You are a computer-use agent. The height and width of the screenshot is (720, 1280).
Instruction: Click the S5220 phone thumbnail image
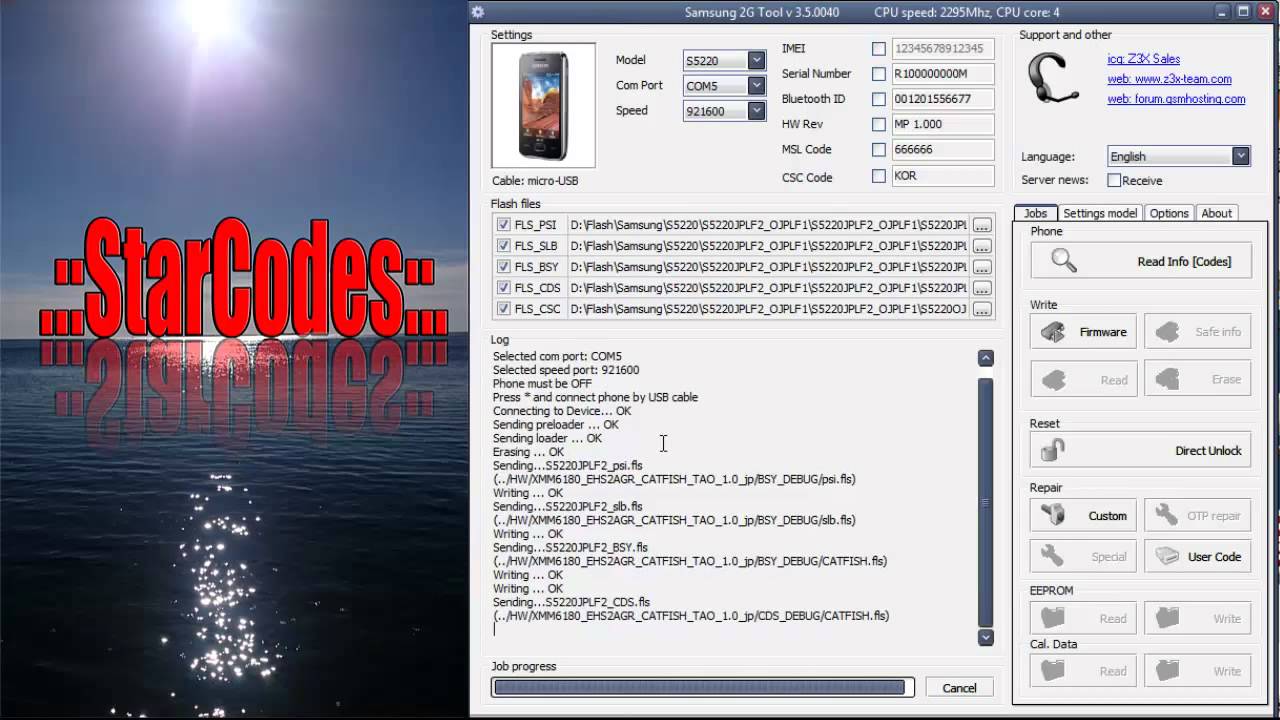543,105
